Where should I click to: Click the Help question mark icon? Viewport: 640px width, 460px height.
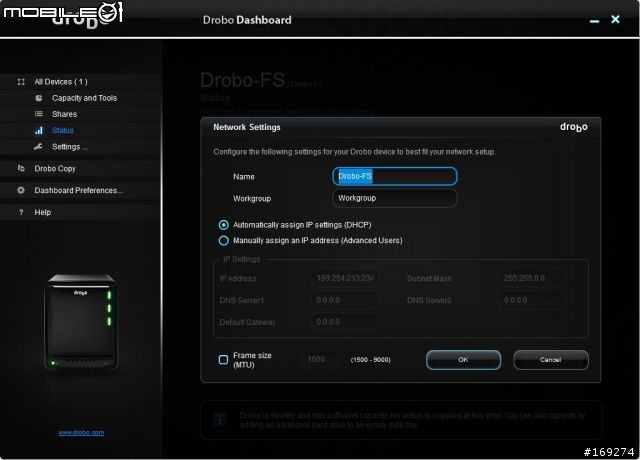(21, 212)
